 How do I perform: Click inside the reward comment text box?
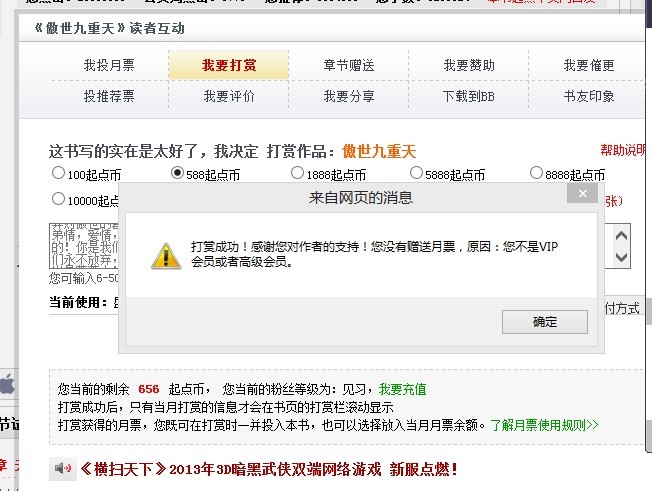click(84, 246)
